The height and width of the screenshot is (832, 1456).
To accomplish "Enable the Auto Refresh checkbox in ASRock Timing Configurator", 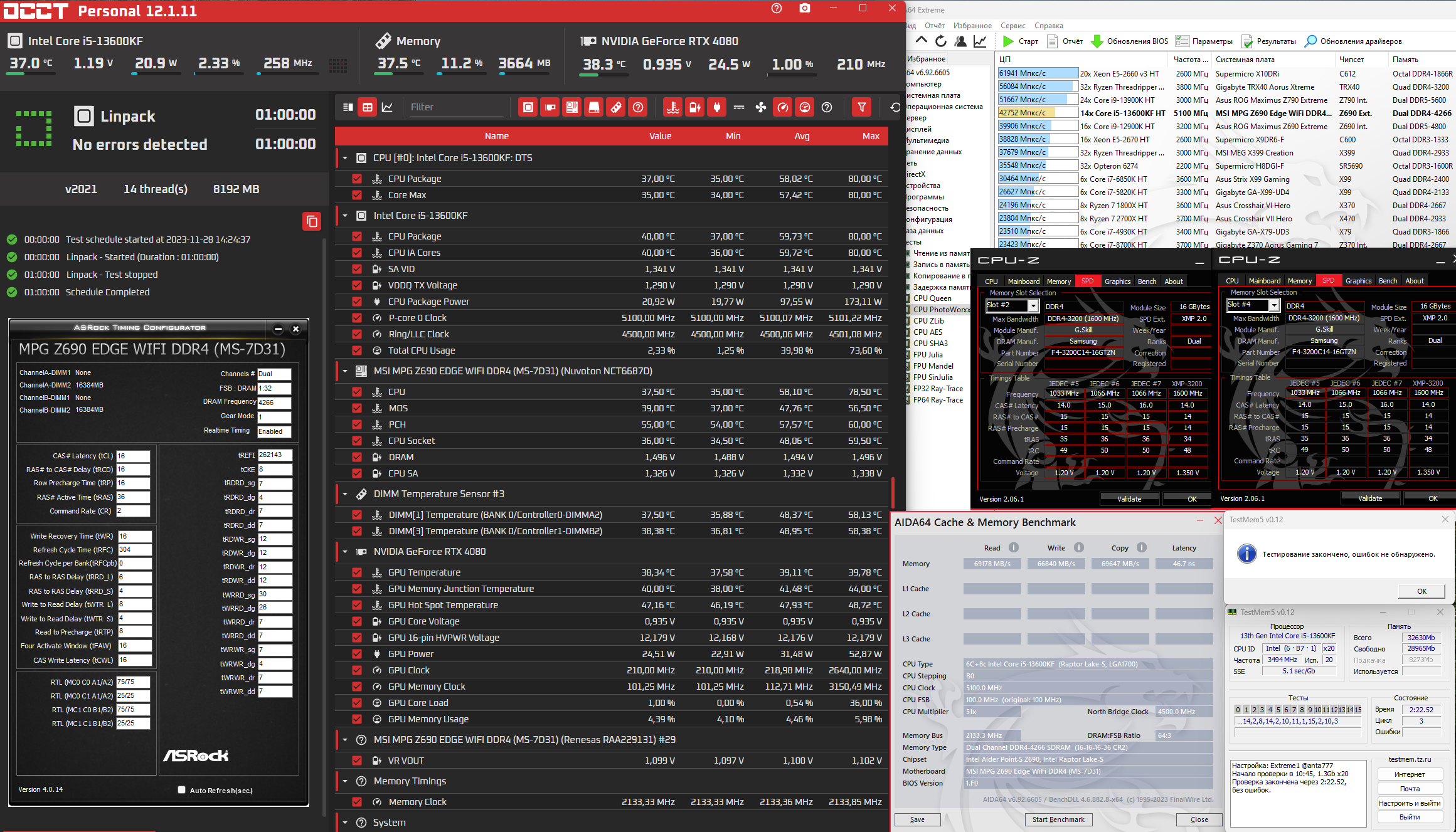I will click(182, 790).
